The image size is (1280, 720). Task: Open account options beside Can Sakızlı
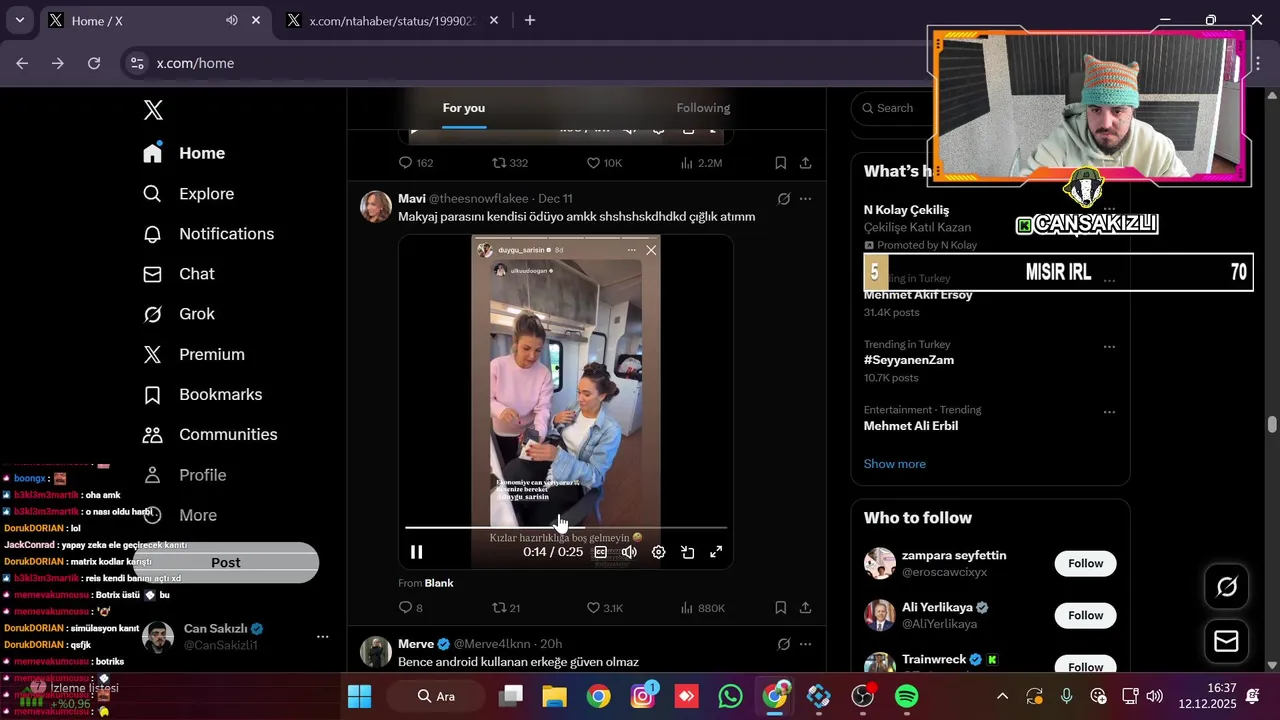click(322, 637)
